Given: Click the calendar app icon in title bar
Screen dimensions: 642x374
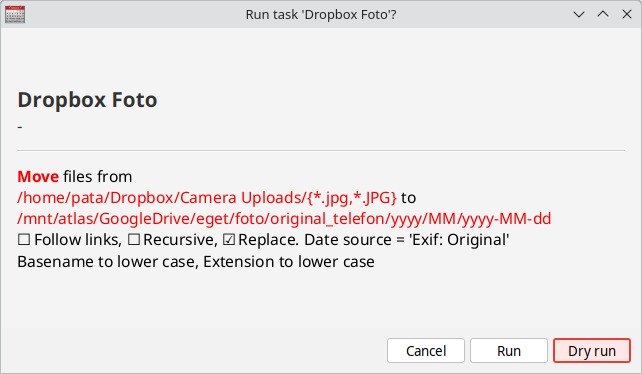Looking at the screenshot, I should [15, 14].
